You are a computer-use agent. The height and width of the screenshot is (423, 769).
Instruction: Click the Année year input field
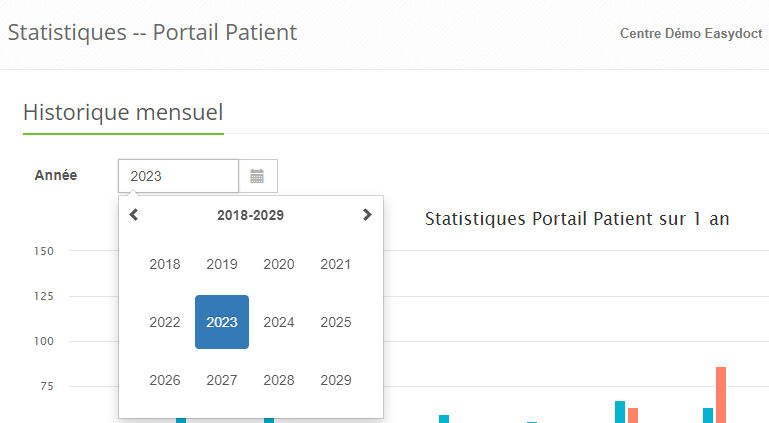click(x=178, y=176)
